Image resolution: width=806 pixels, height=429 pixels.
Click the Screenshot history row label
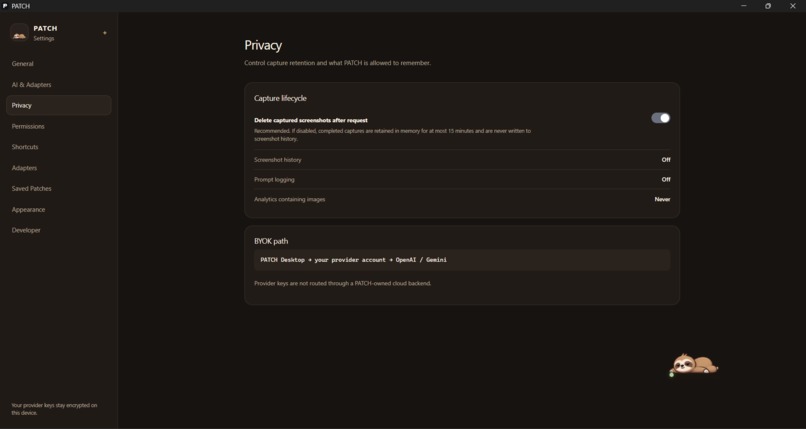coord(278,160)
